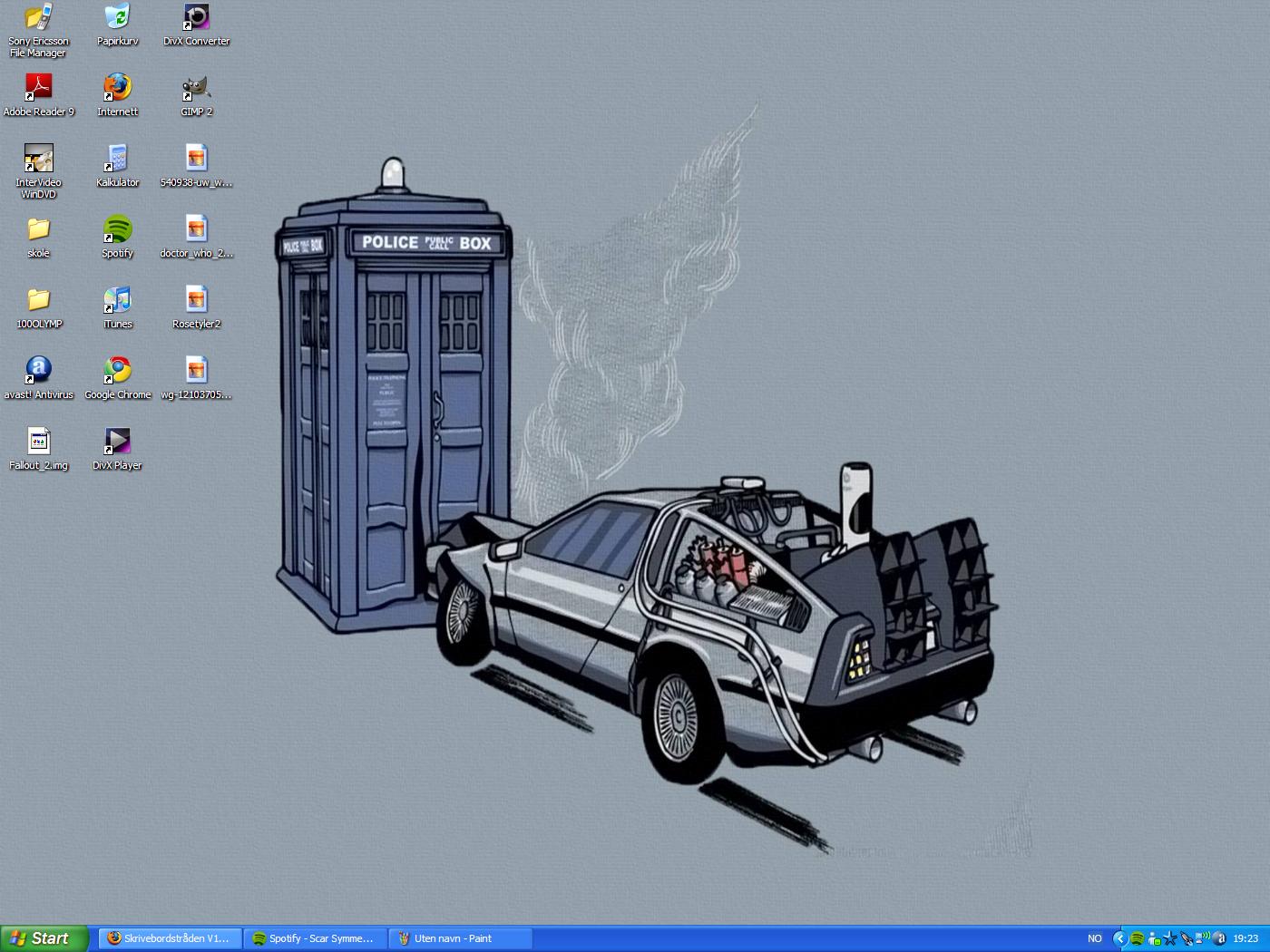Switch to Skrivebordstråden Firefox taskbar window
Screen dimensions: 1270x952
170,938
